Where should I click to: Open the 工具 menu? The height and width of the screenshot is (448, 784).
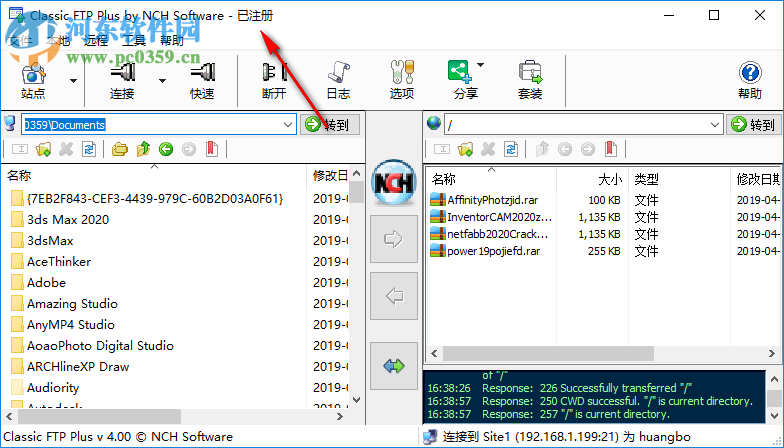[134, 40]
